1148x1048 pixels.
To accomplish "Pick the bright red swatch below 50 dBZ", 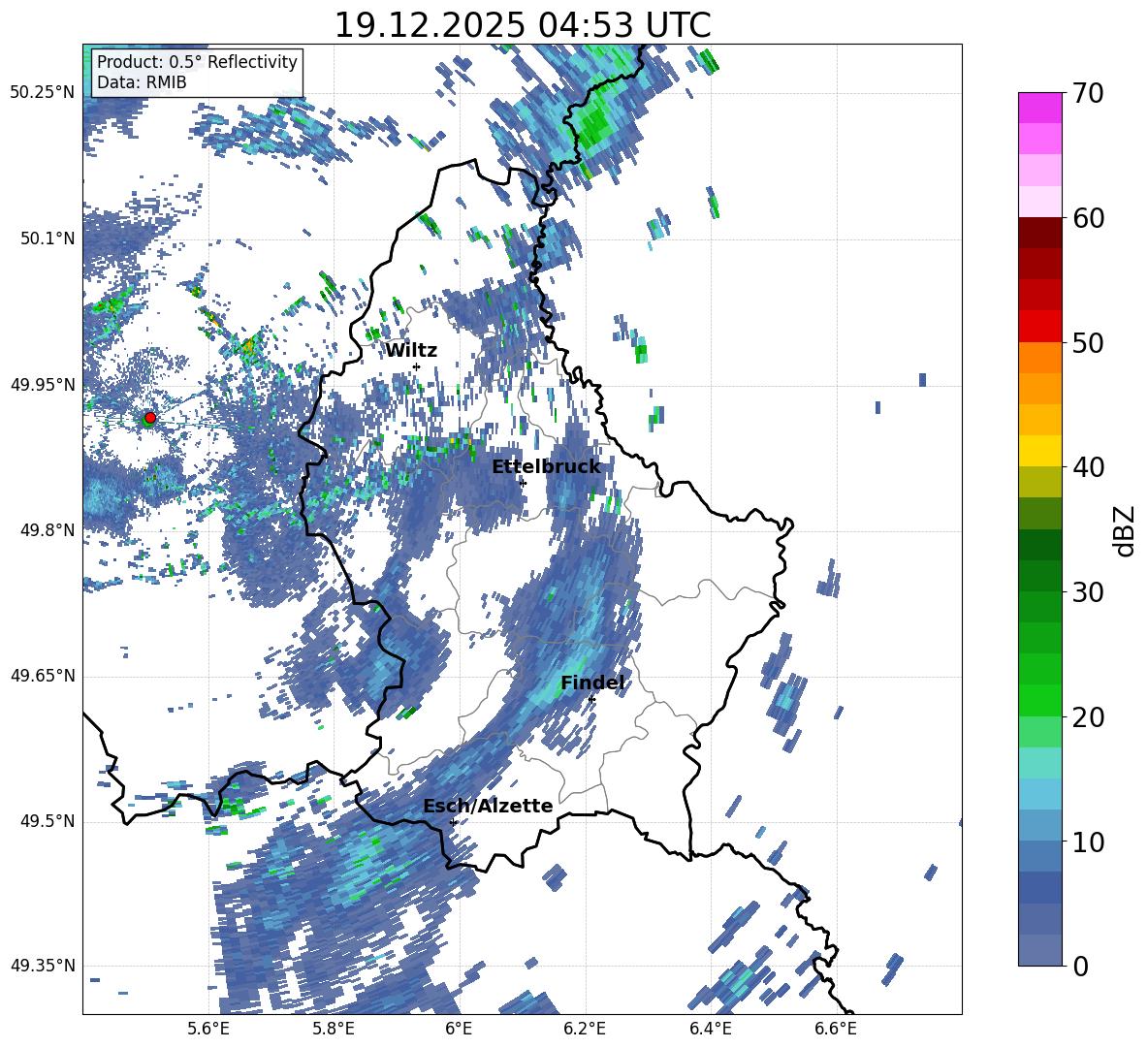I will pyautogui.click(x=1039, y=327).
